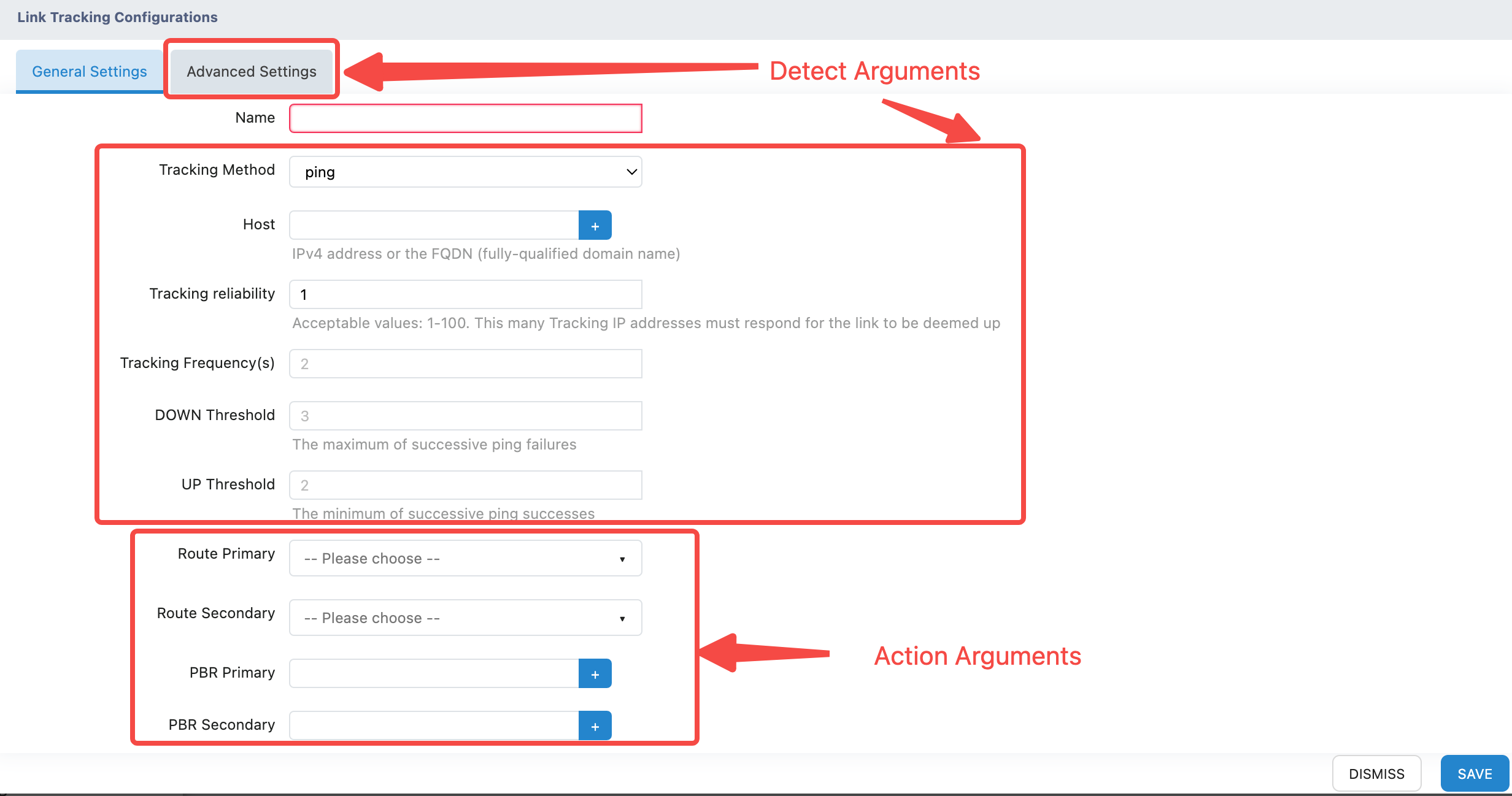The height and width of the screenshot is (796, 1512).
Task: Open the Tracking Method ping dropdown
Action: pyautogui.click(x=465, y=172)
